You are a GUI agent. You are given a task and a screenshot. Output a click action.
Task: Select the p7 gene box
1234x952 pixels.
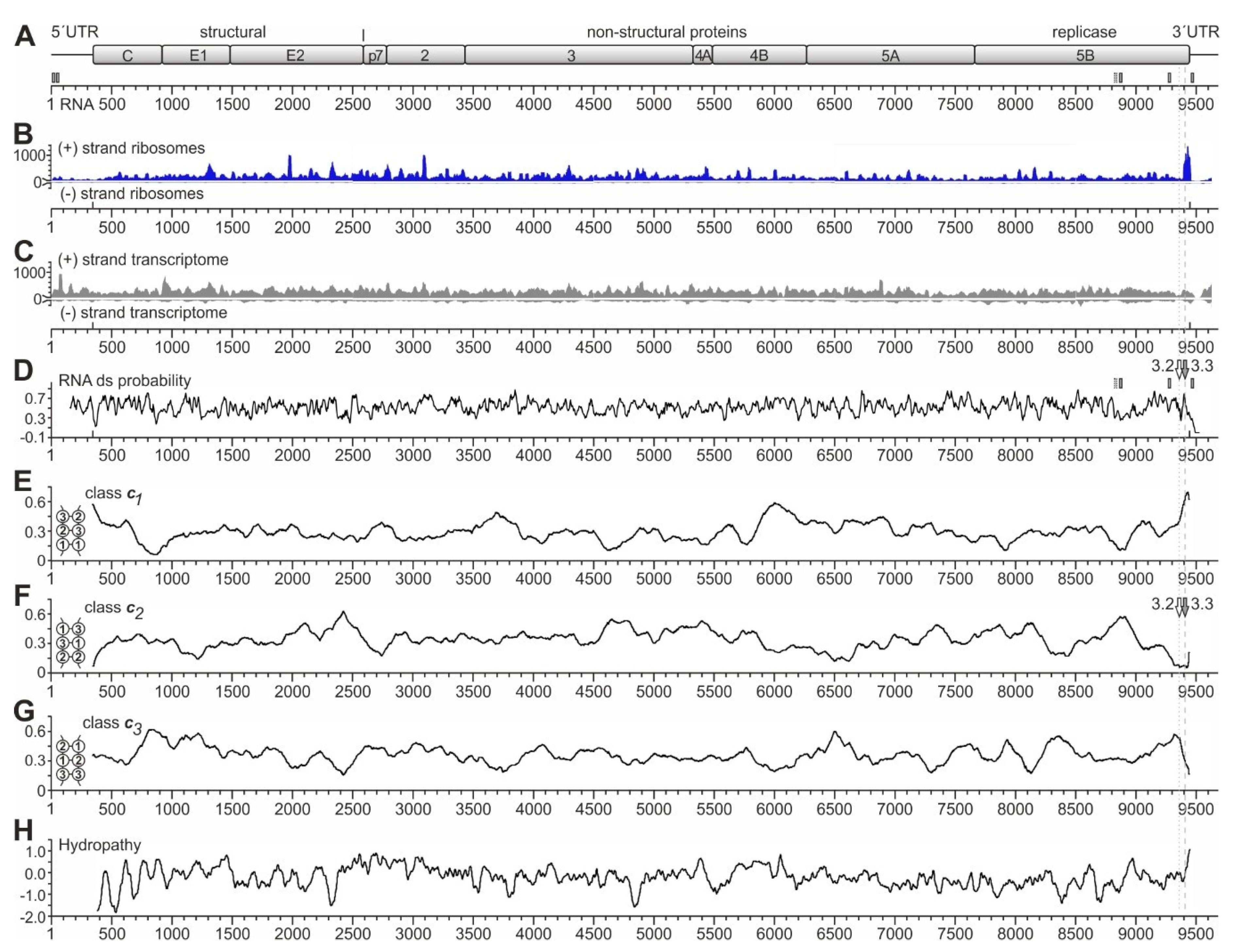375,55
